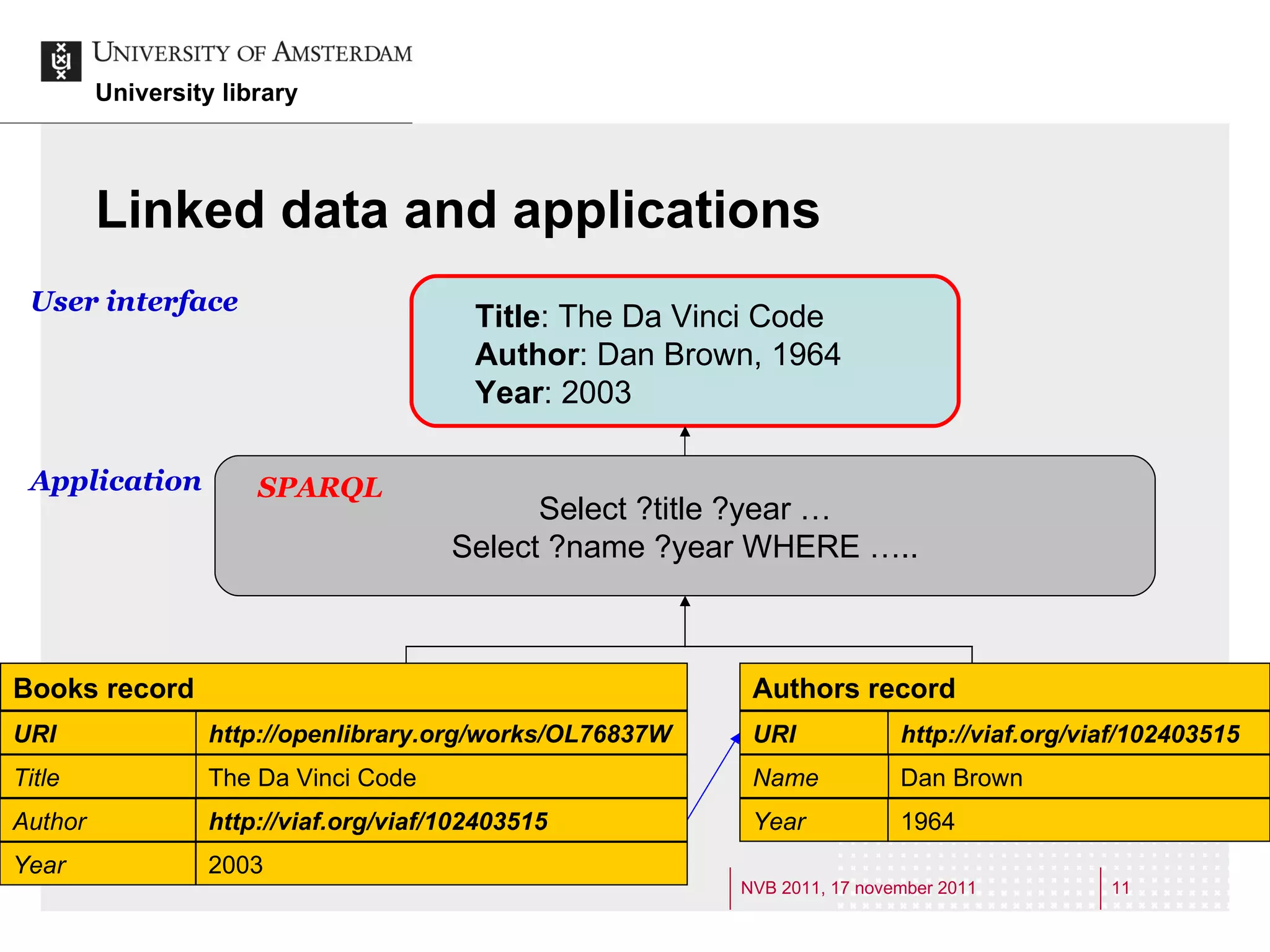Click the 'Dan Brown' table cell
Image resolution: width=1270 pixels, height=952 pixels.
(1079, 777)
